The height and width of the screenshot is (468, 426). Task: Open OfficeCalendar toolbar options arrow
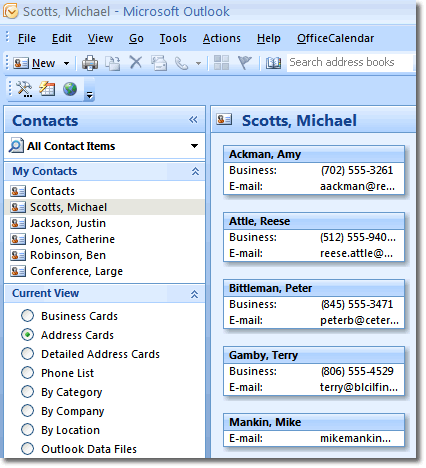tap(89, 95)
